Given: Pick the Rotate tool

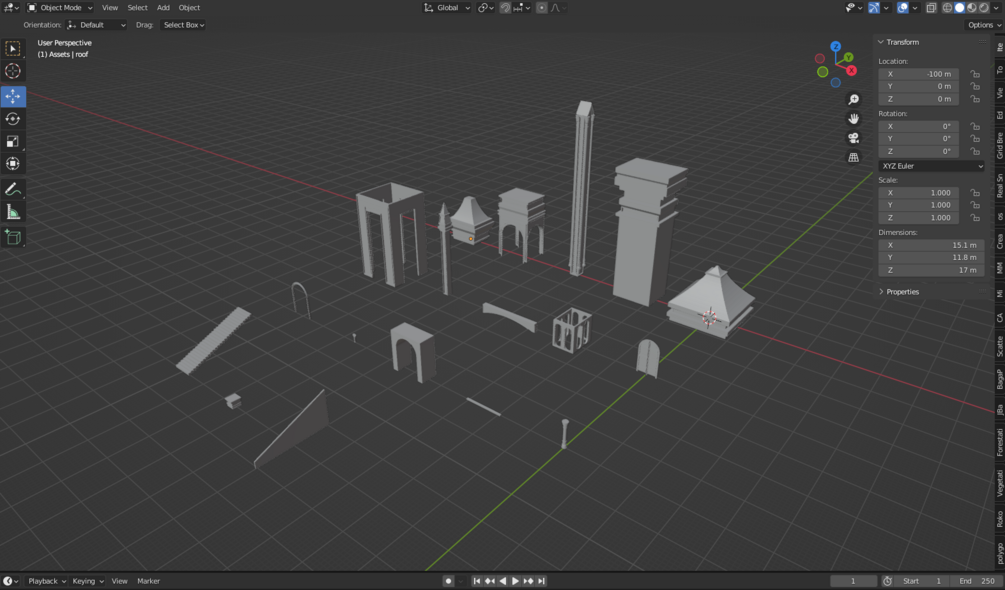Looking at the screenshot, I should [13, 119].
